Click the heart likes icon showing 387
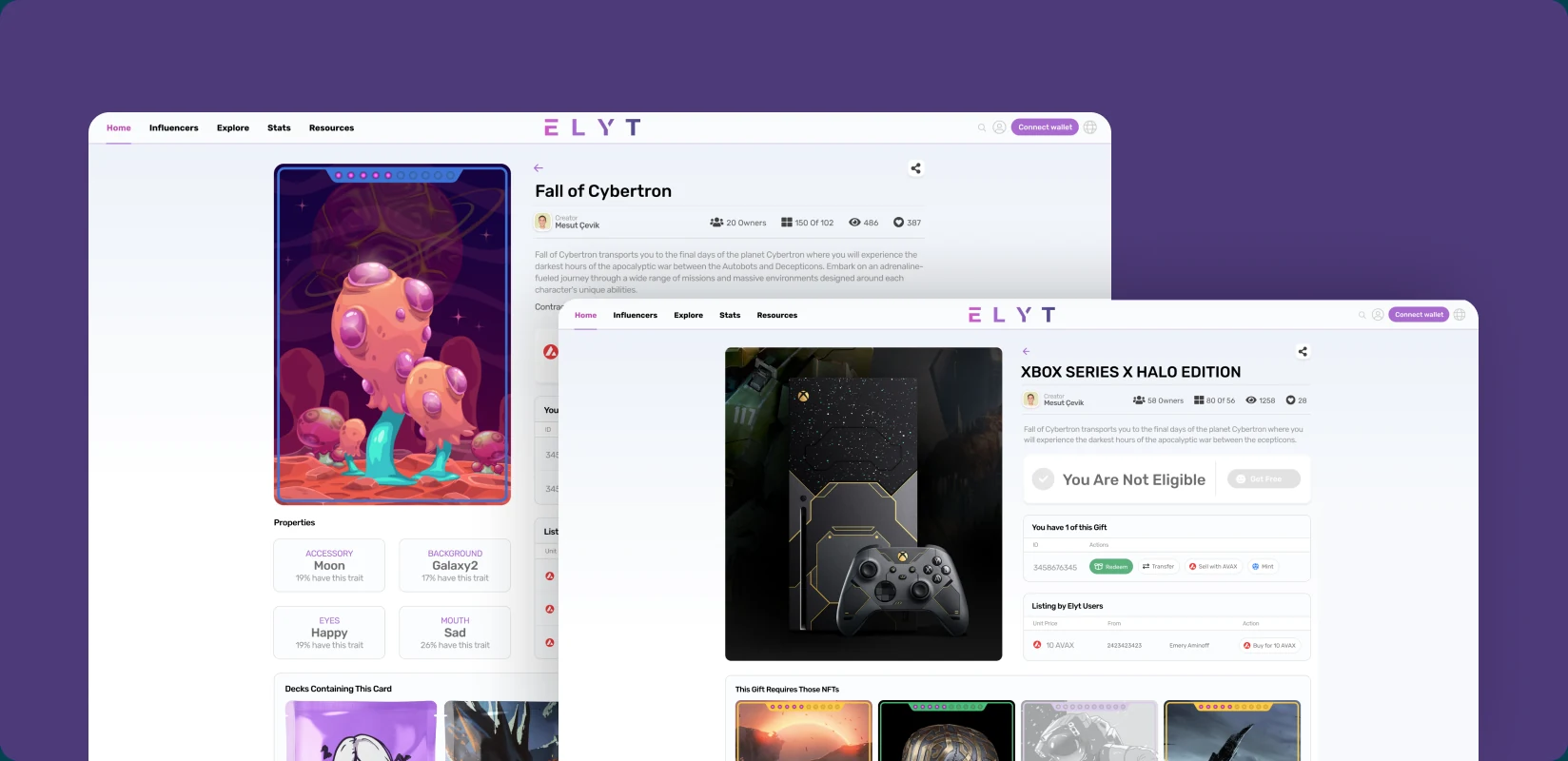 [x=898, y=223]
